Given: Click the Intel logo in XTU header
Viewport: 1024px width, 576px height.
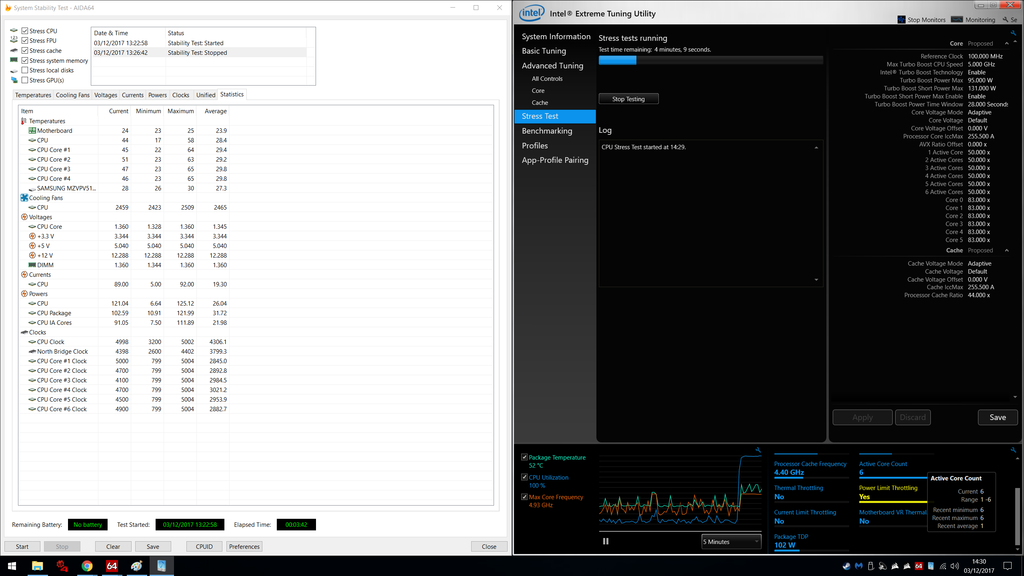Looking at the screenshot, I should click(531, 13).
